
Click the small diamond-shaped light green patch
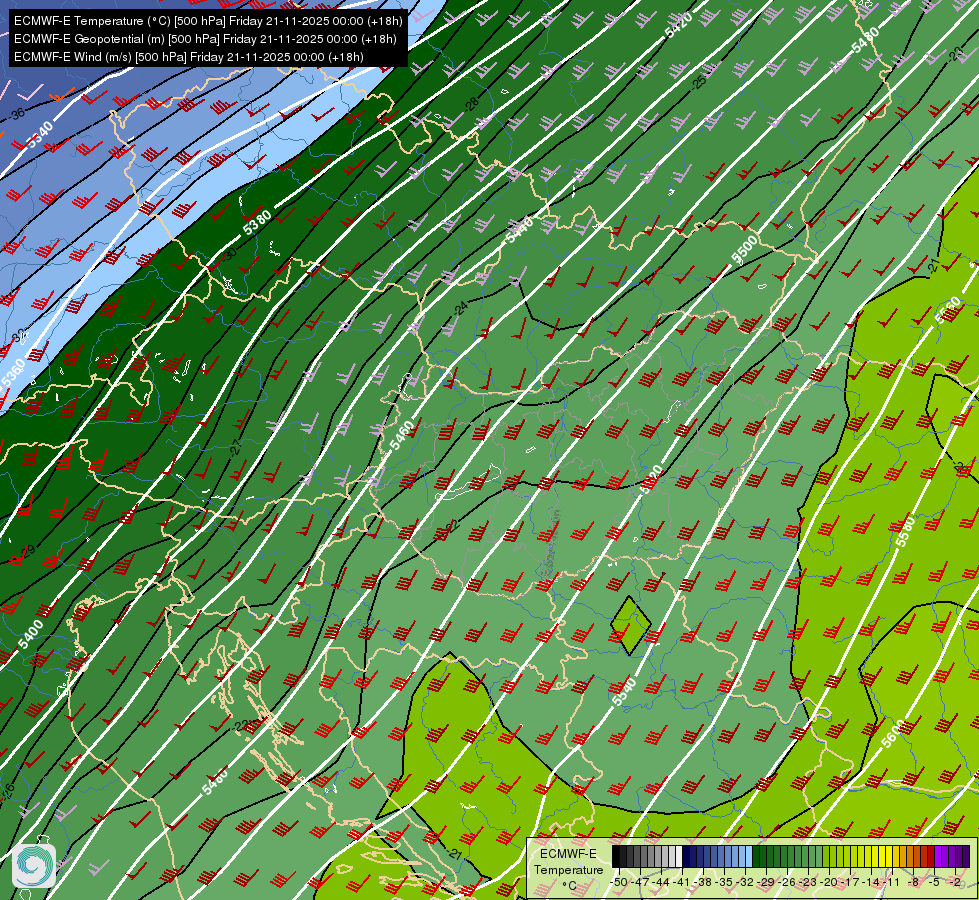click(631, 625)
